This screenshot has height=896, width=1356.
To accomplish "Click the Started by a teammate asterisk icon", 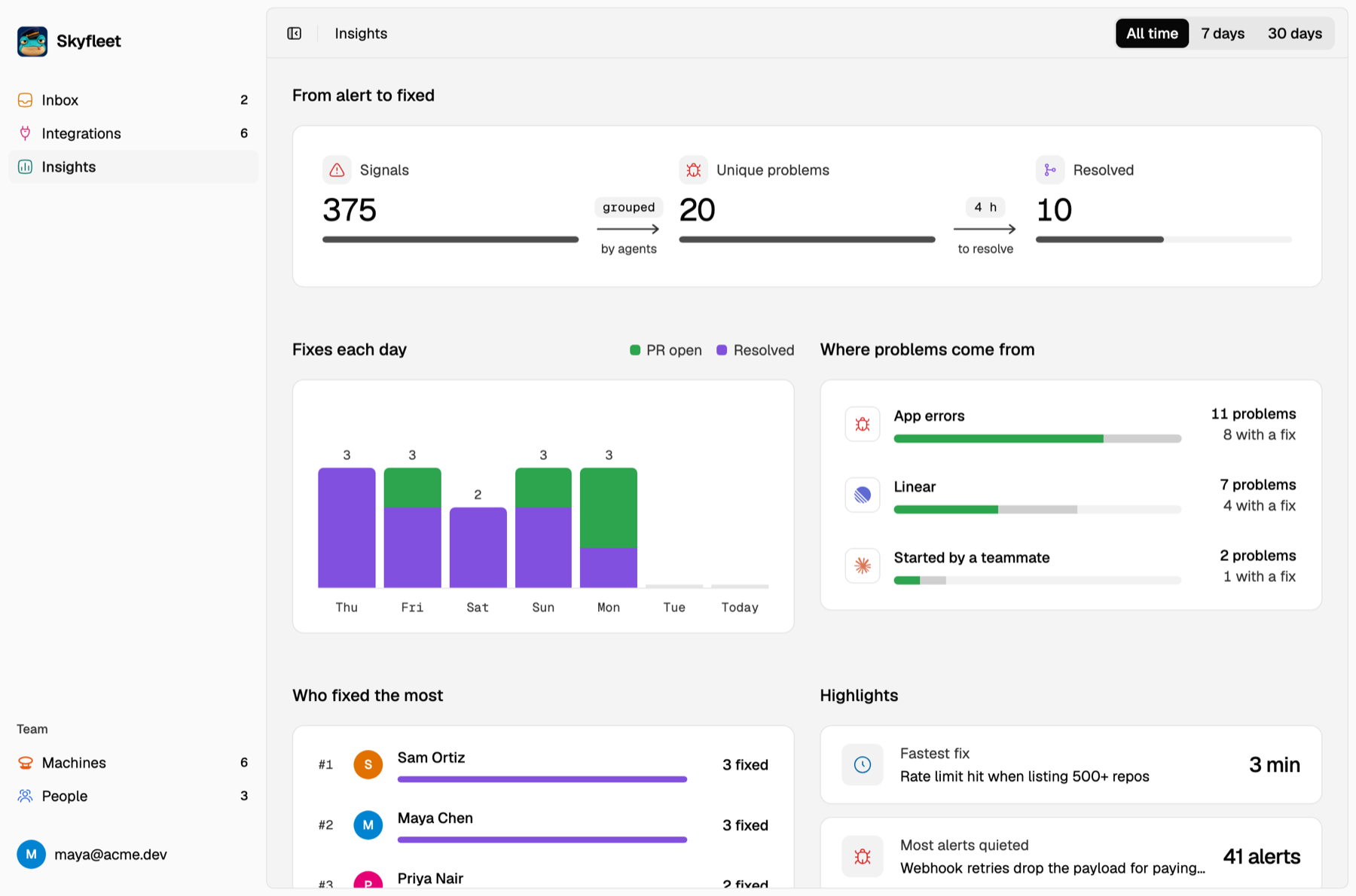I will pos(863,565).
